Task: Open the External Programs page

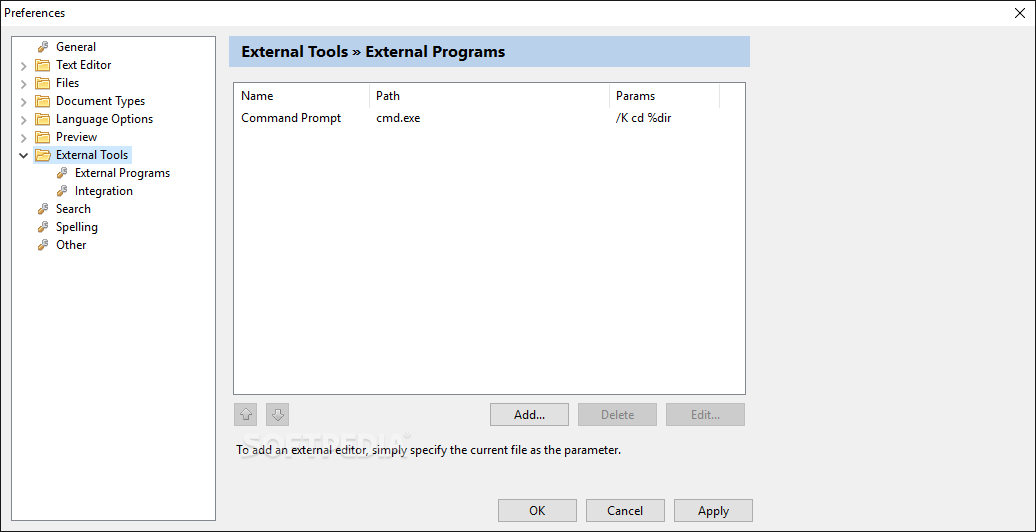Action: tap(122, 173)
